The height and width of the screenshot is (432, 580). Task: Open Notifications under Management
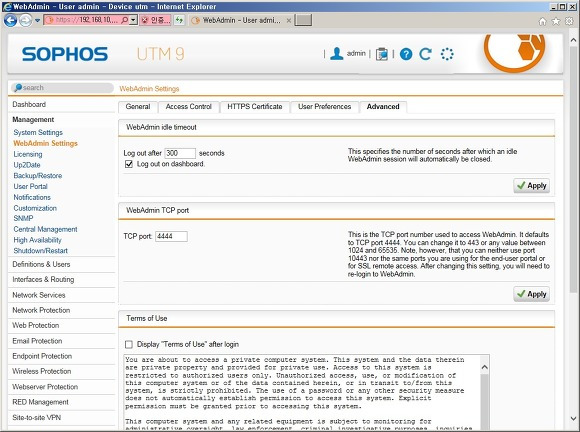[x=32, y=197]
